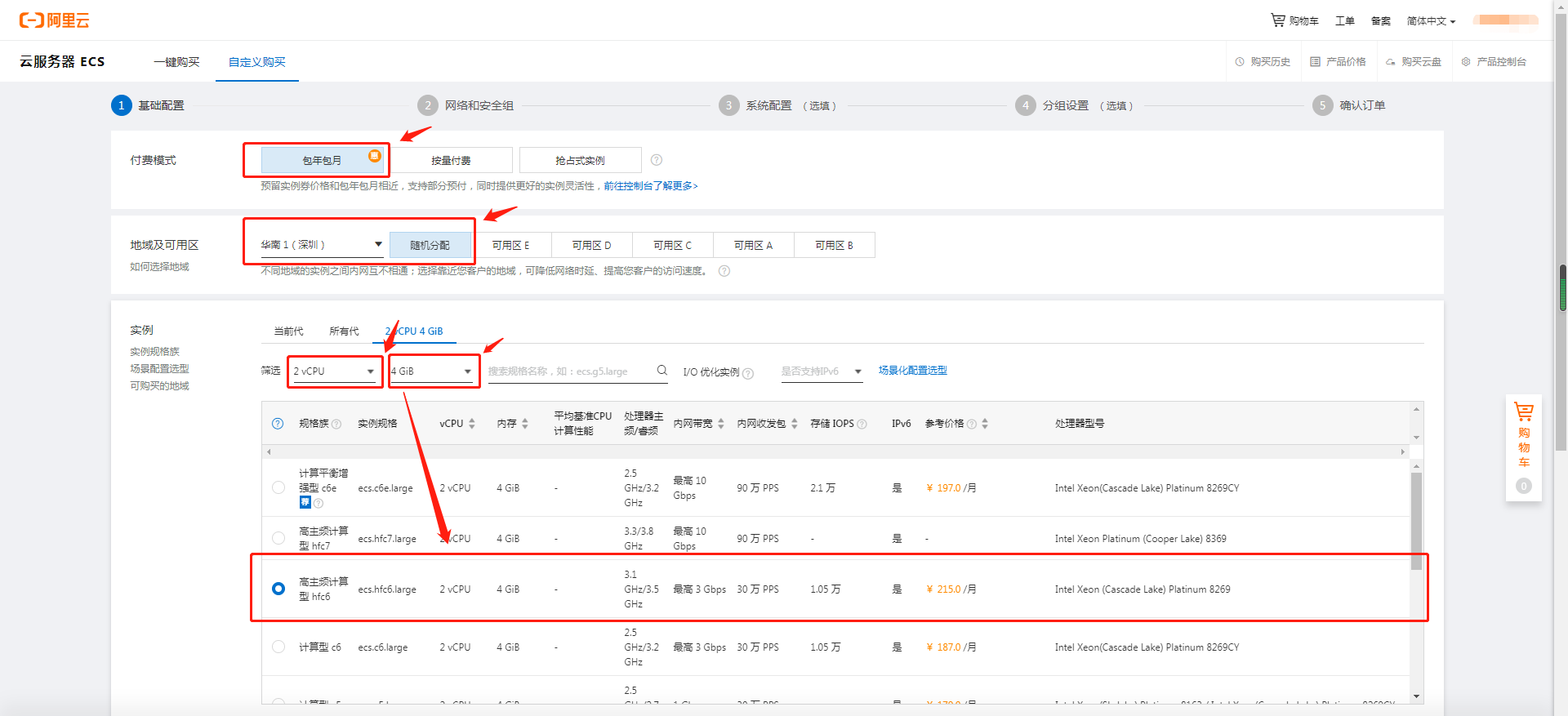The image size is (1568, 716).
Task: Click the cart count badge showing 0
Action: pyautogui.click(x=1524, y=486)
